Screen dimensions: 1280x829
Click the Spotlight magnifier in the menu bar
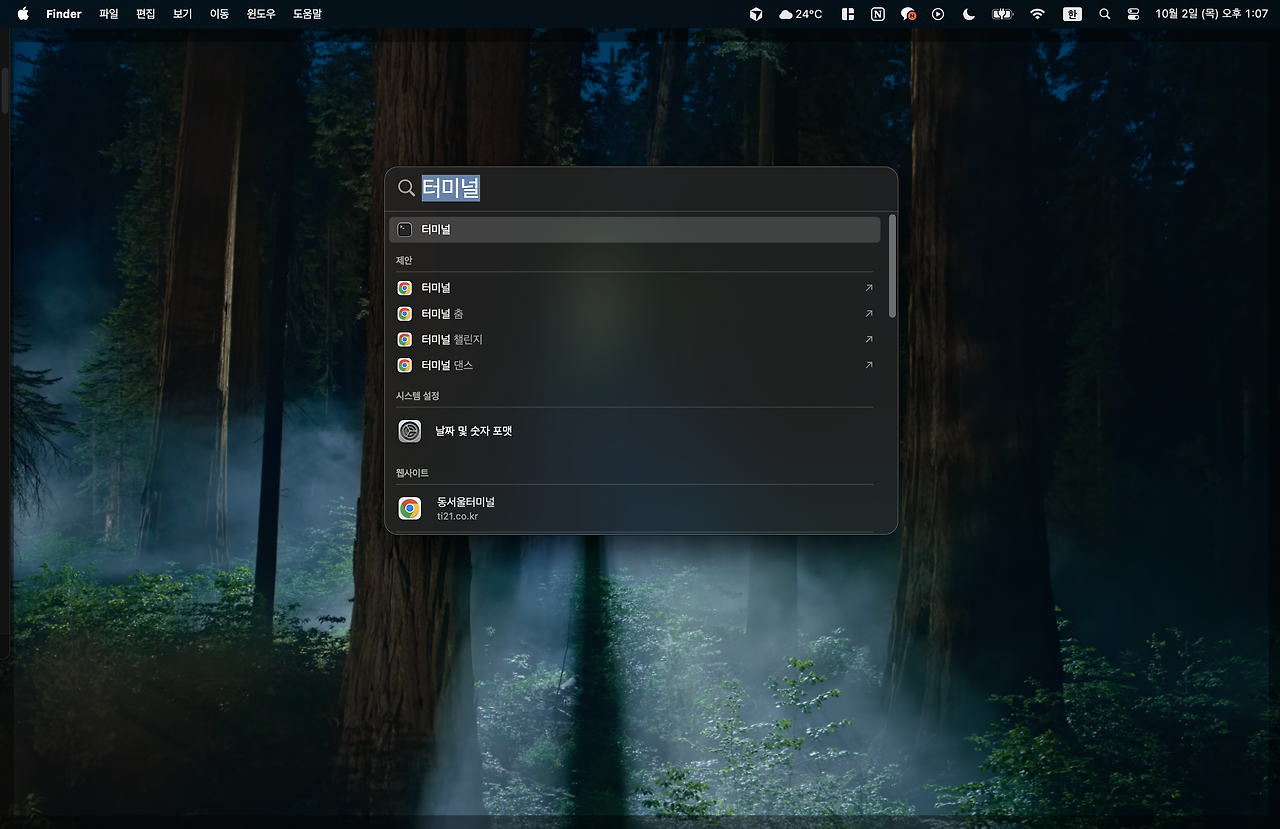pyautogui.click(x=1104, y=14)
